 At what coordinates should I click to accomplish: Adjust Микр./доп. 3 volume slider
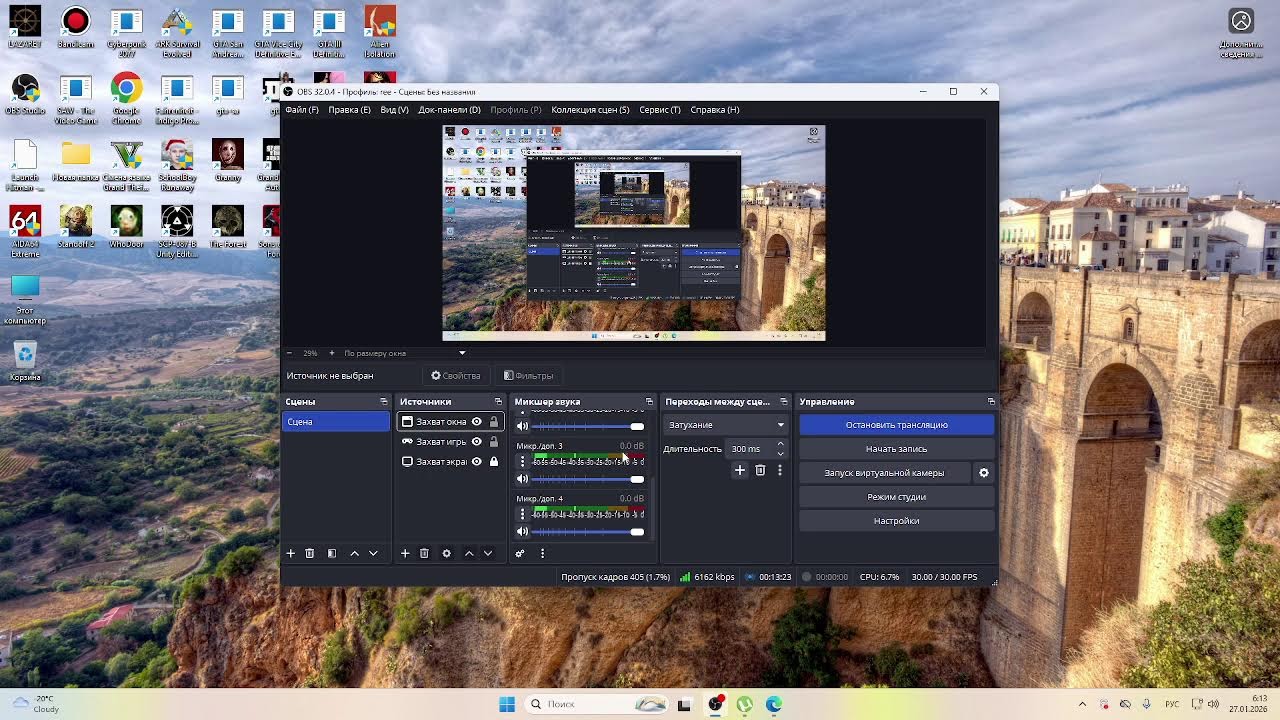click(x=589, y=479)
